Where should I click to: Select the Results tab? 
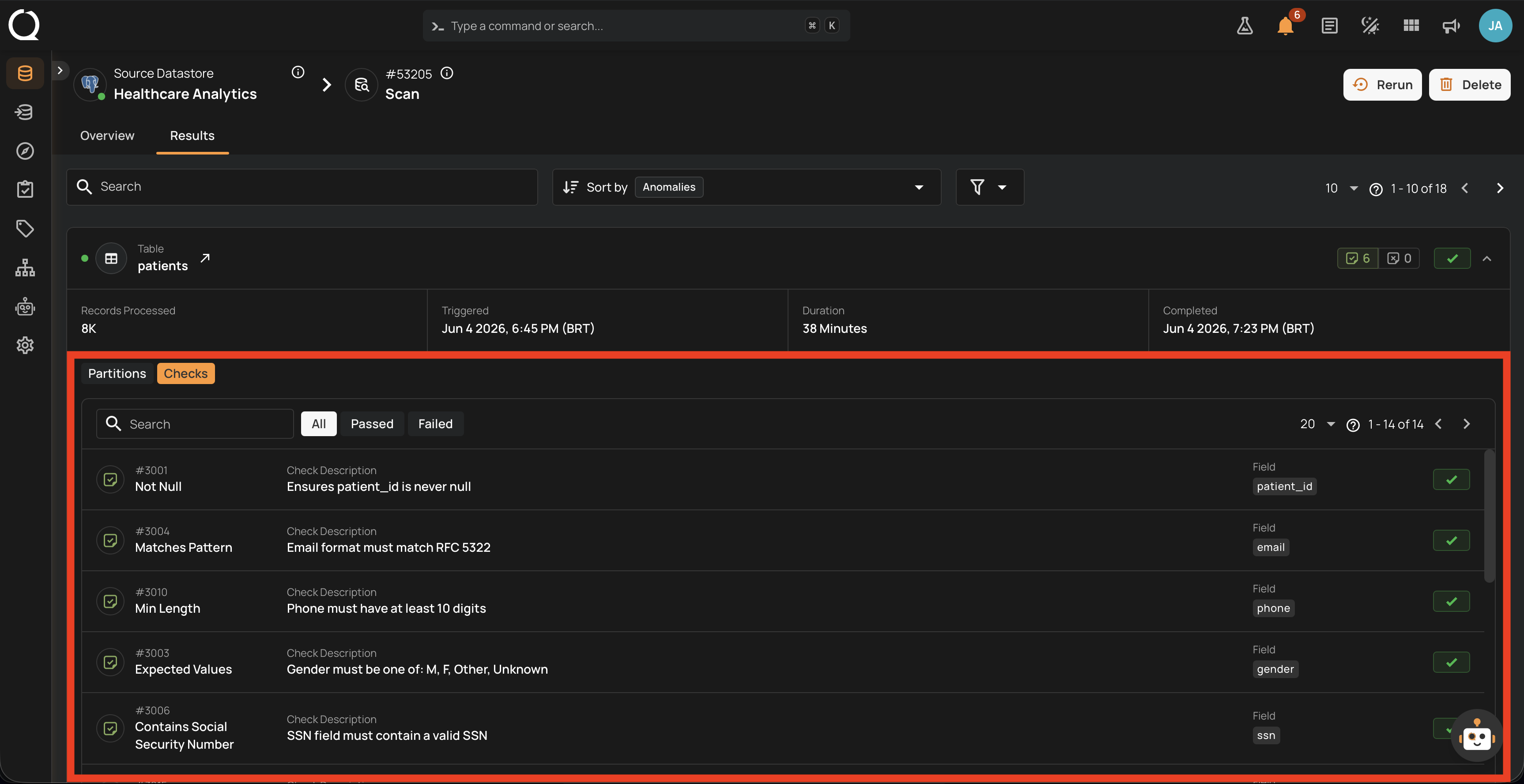192,136
